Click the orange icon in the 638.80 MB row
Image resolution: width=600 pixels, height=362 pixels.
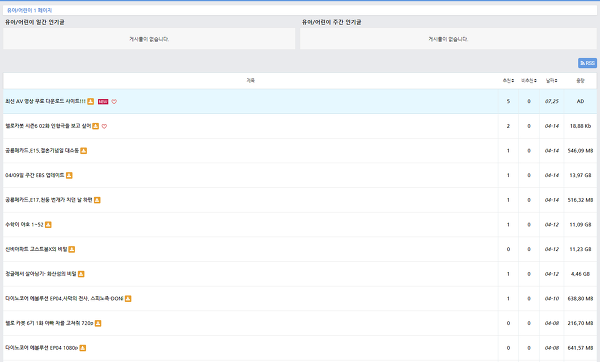[x=128, y=298]
